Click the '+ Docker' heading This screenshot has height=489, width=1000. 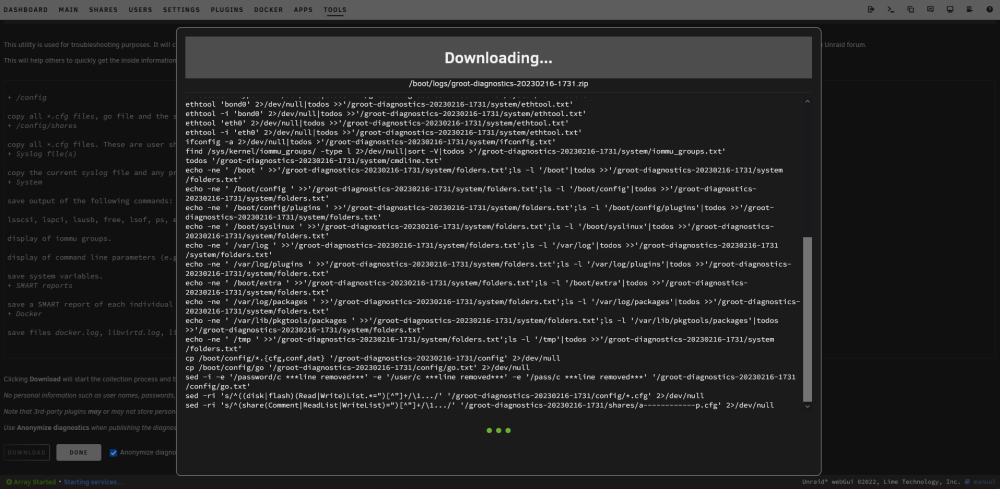click(x=24, y=314)
